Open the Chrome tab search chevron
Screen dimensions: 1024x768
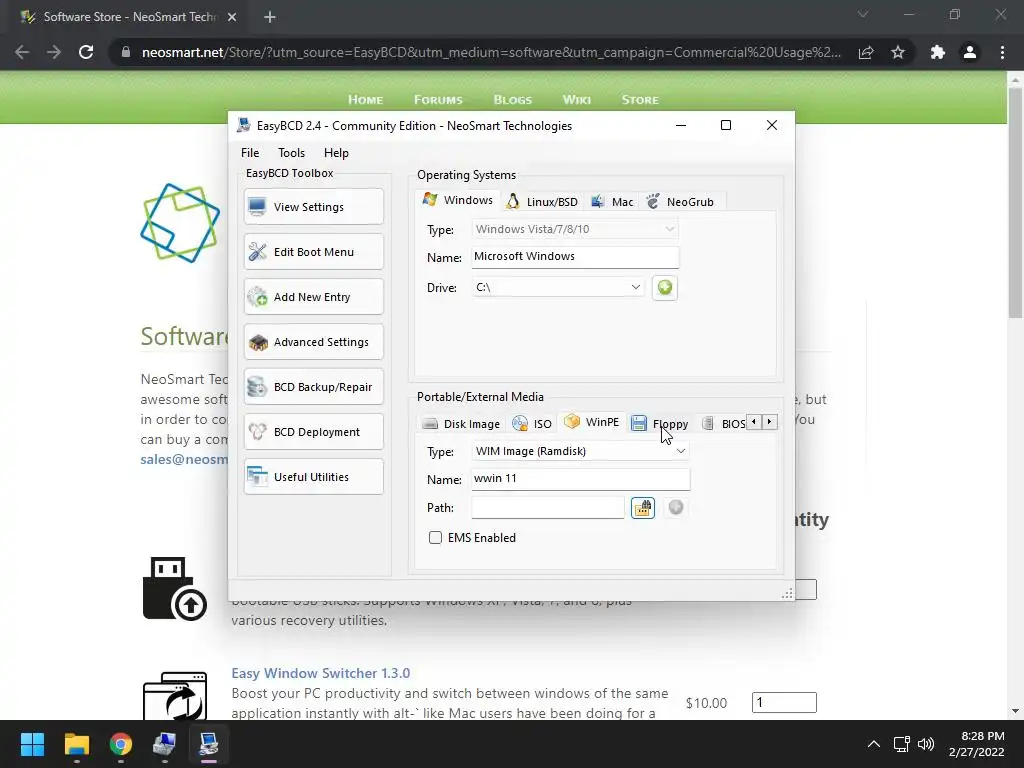pyautogui.click(x=863, y=14)
